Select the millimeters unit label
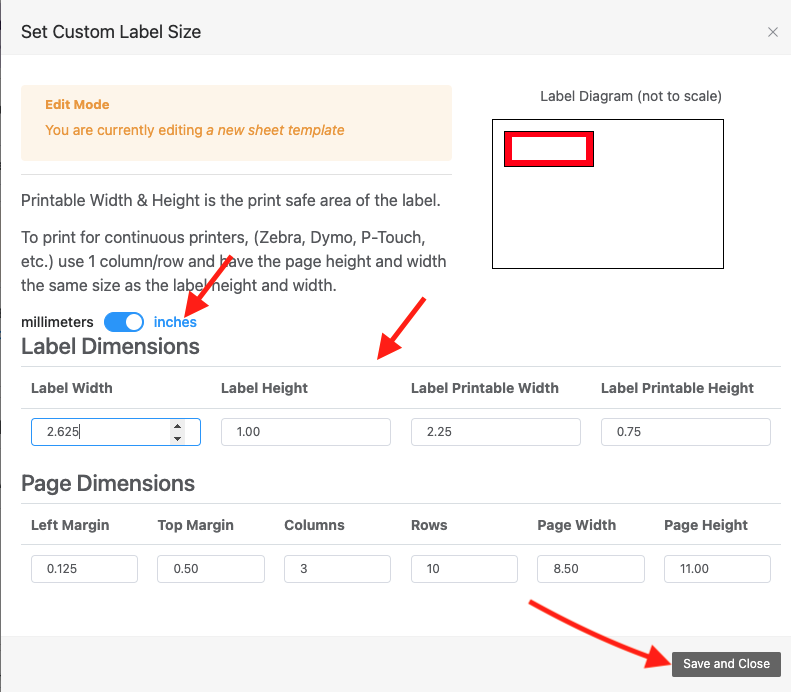The width and height of the screenshot is (791, 692). coord(57,322)
